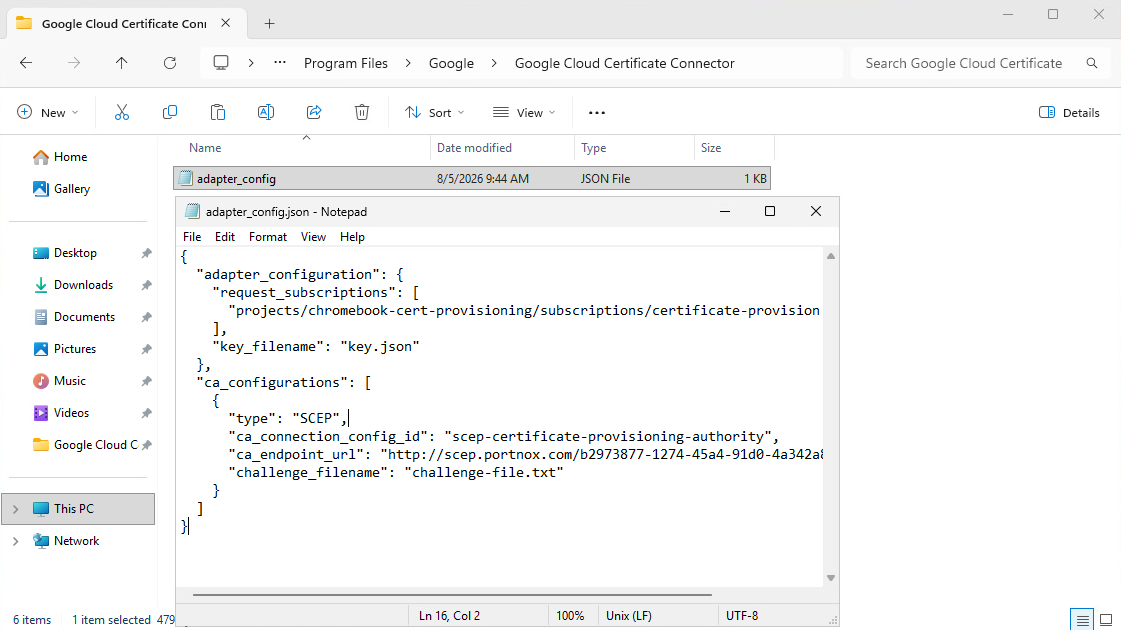Screen dimensions: 1121x630
Task: Expand the This PC tree node
Action: coord(15,509)
